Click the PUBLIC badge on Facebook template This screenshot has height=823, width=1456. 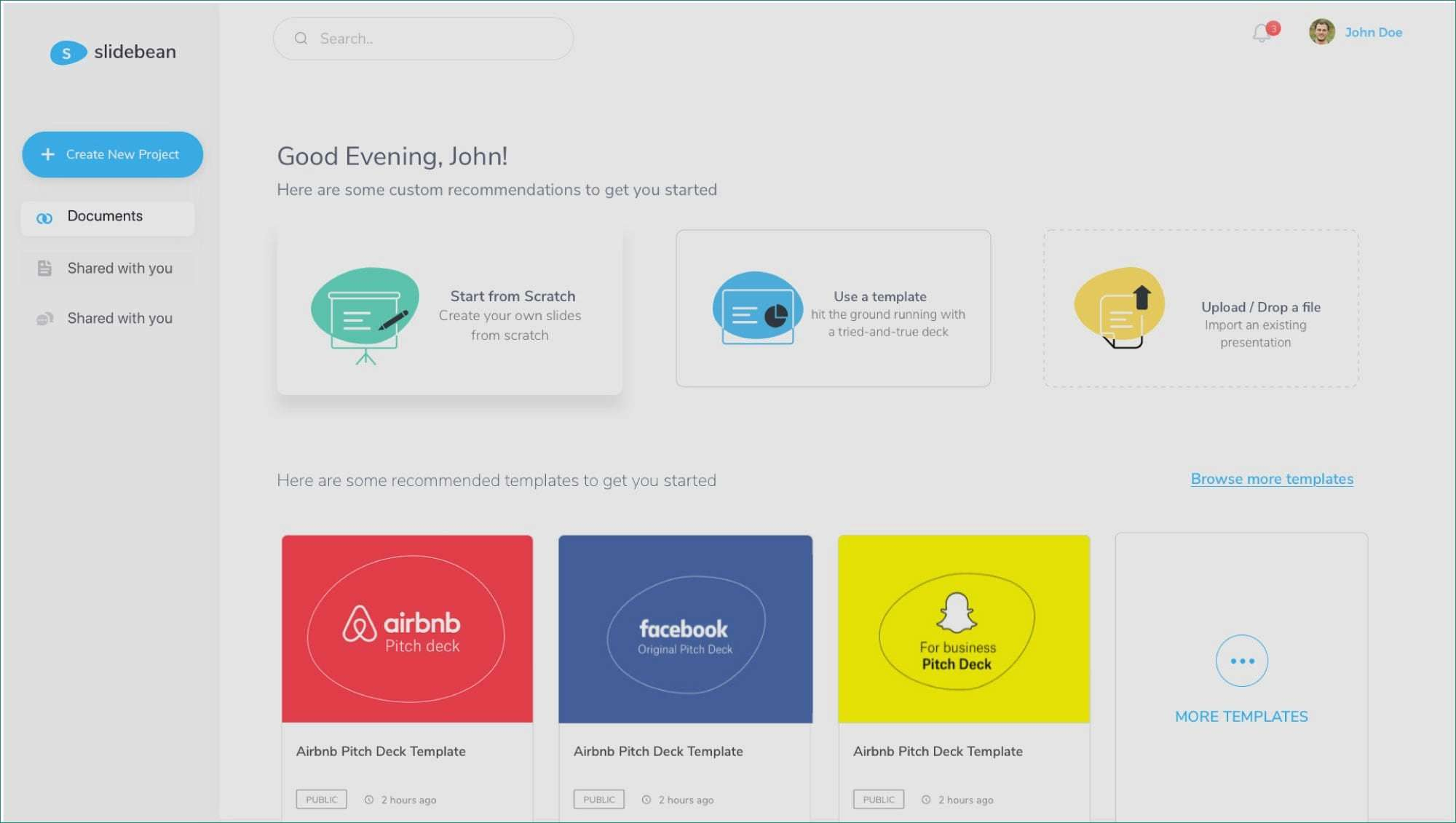(x=599, y=799)
